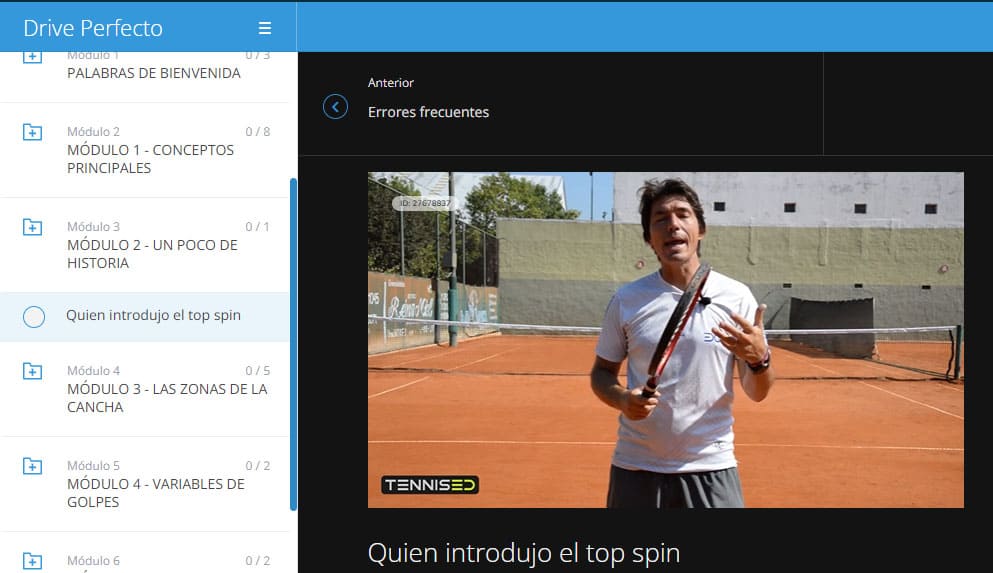Viewport: 993px width, 573px height.
Task: Expand the Módulo 5 folder plus icon
Action: coord(32,466)
